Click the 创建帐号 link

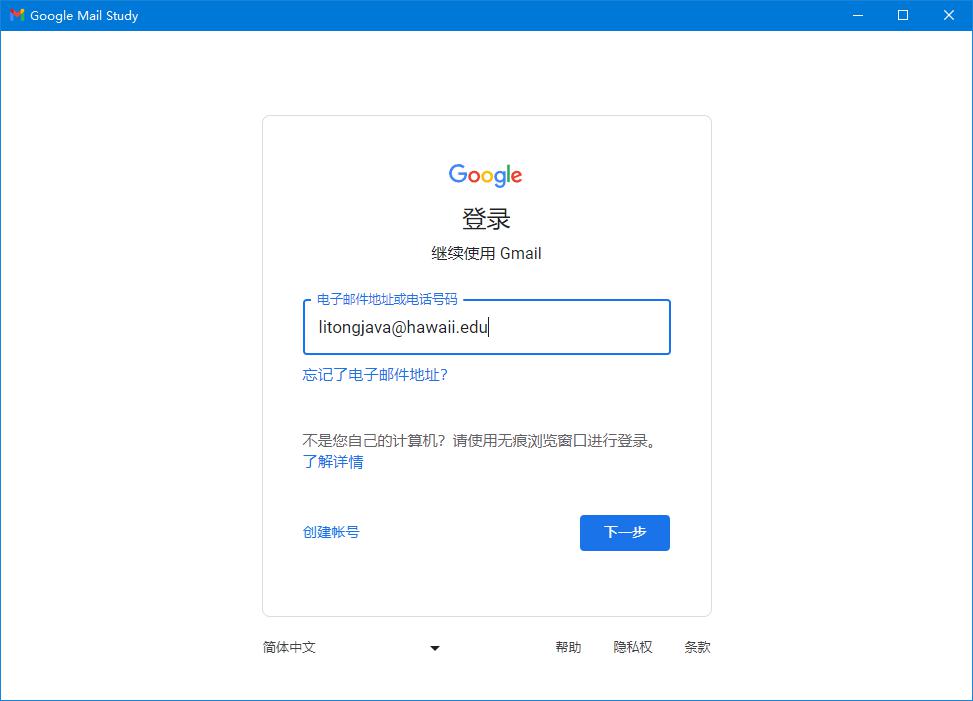coord(331,532)
